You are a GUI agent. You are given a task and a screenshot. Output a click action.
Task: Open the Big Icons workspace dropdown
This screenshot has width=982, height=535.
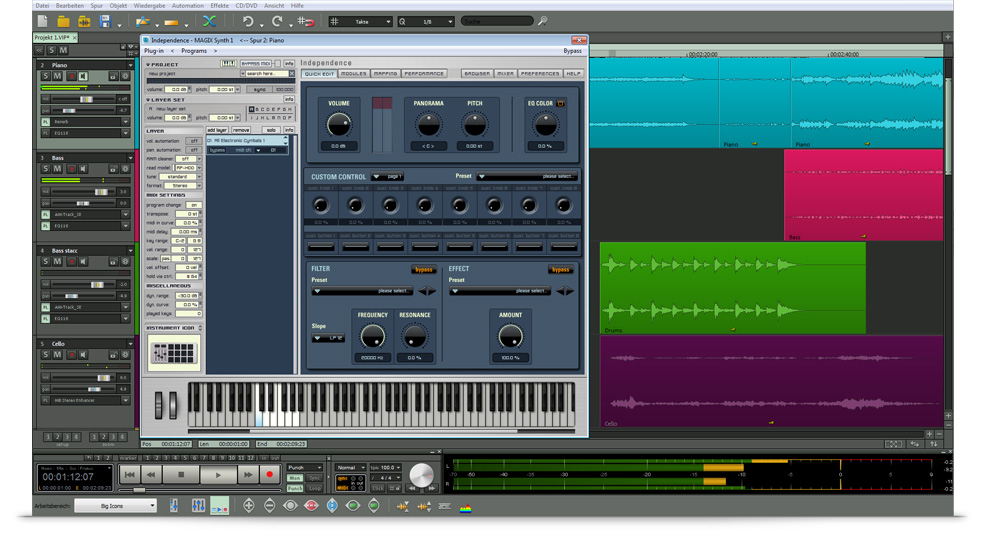click(115, 506)
